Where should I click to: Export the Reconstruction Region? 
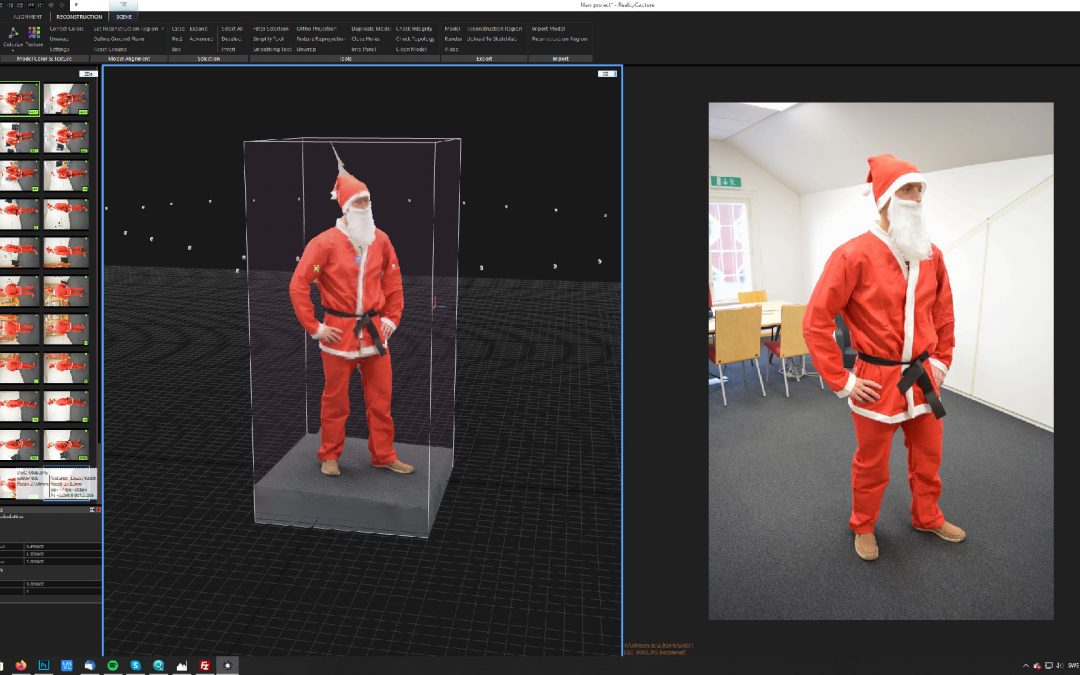[x=494, y=29]
